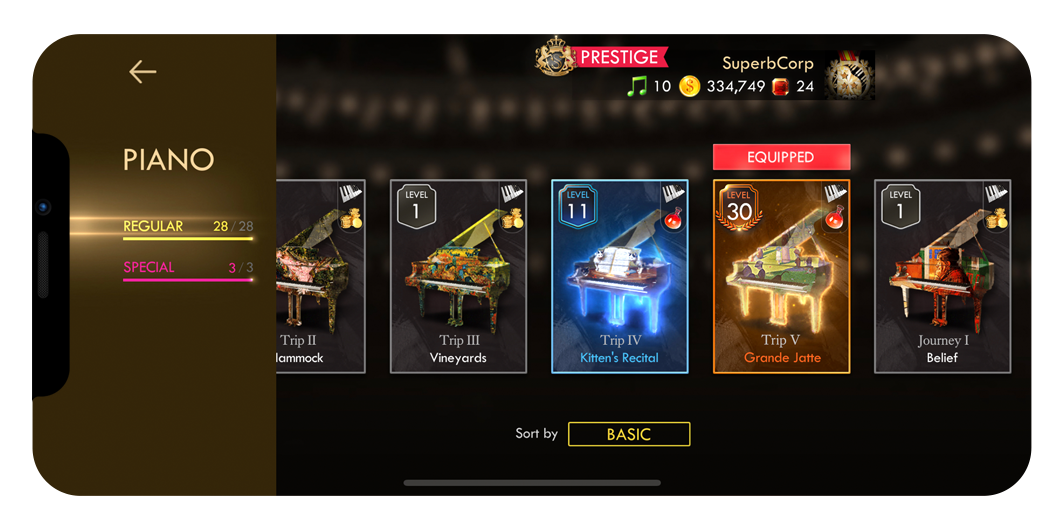This screenshot has height=530, width=1064.
Task: Select the Trip V Grande Jatte piano
Action: click(x=782, y=276)
